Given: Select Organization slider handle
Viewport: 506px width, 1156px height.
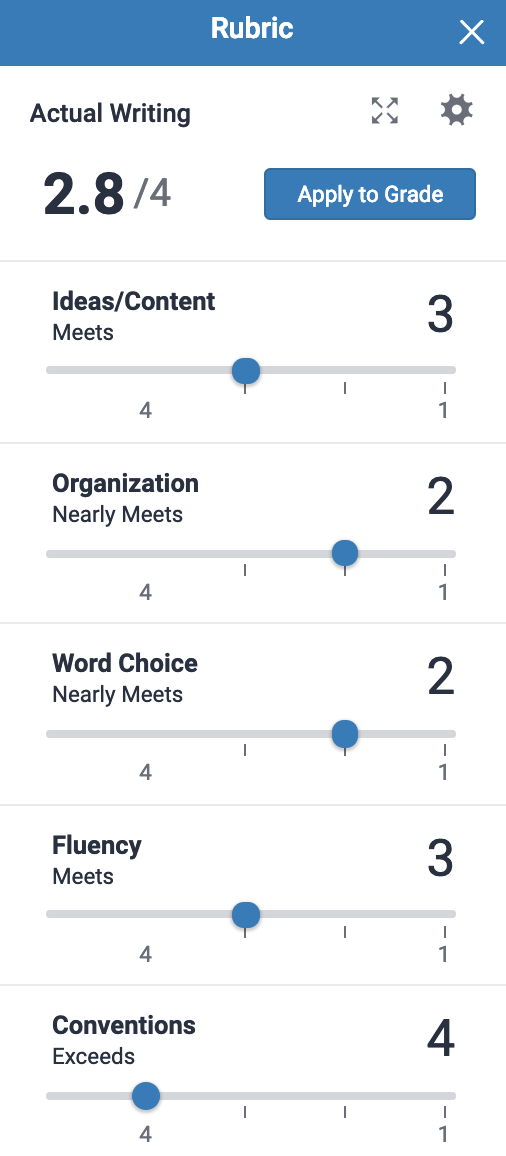Looking at the screenshot, I should [344, 553].
